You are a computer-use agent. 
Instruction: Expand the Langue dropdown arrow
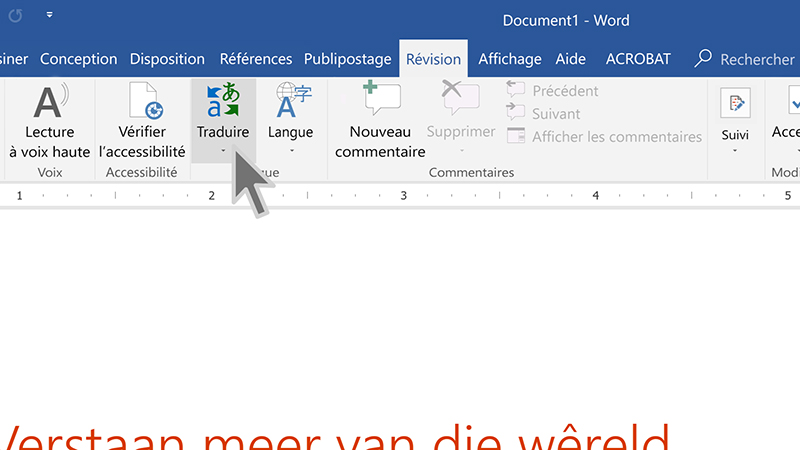(292, 151)
